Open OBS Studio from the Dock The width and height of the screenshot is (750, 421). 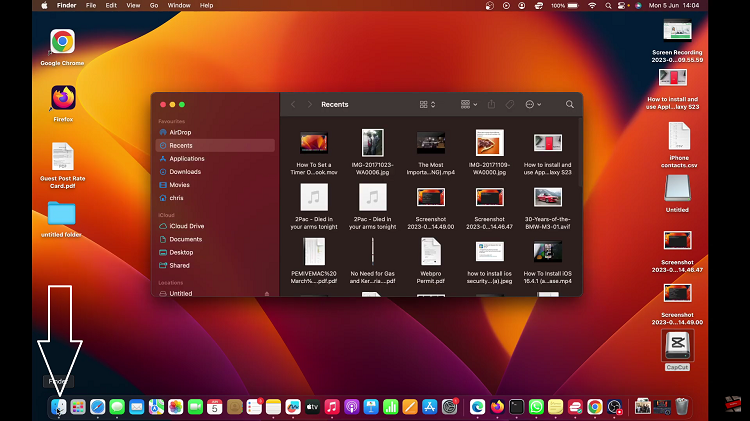click(x=614, y=407)
